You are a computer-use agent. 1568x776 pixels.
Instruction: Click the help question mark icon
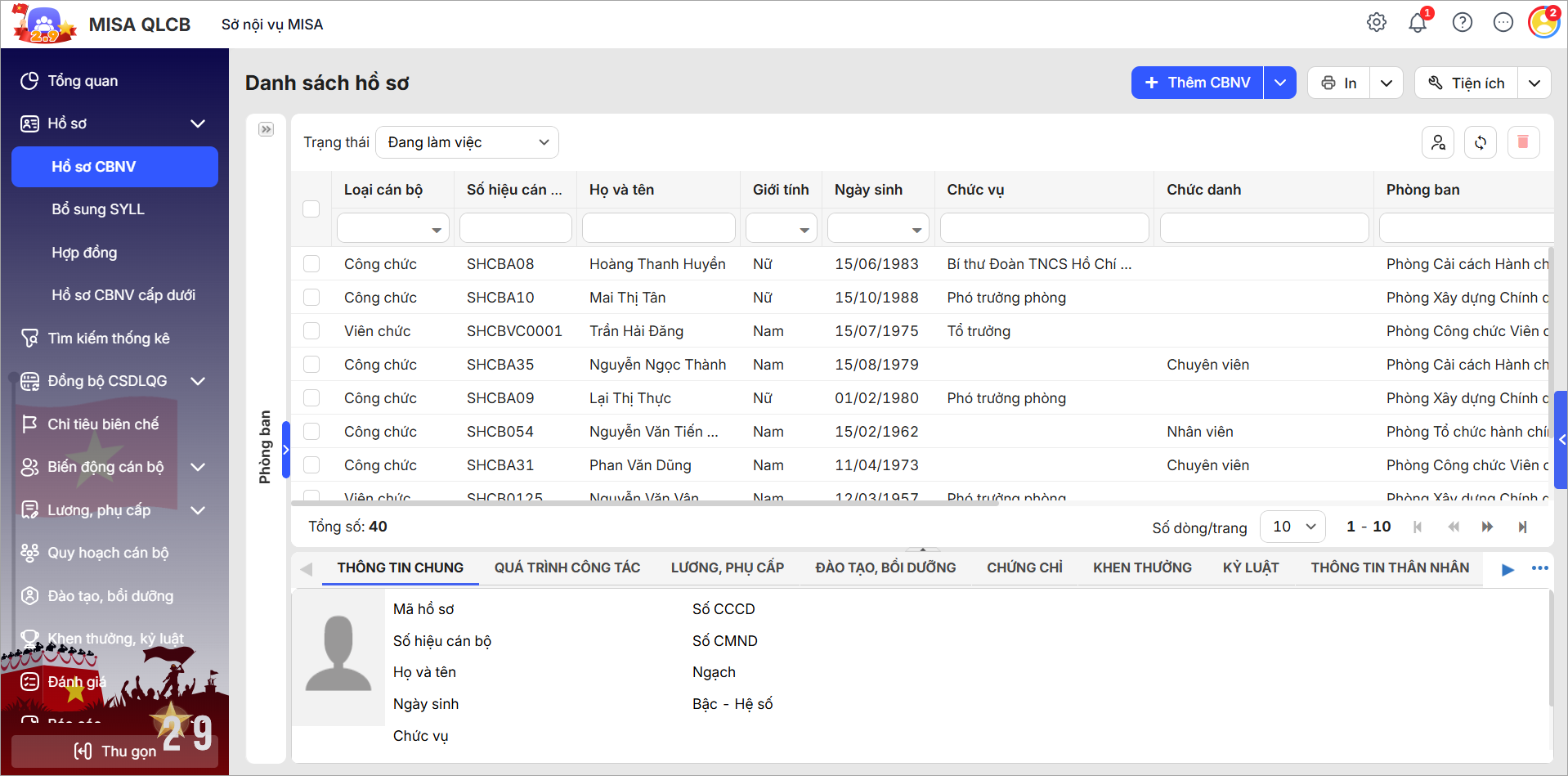[x=1463, y=23]
